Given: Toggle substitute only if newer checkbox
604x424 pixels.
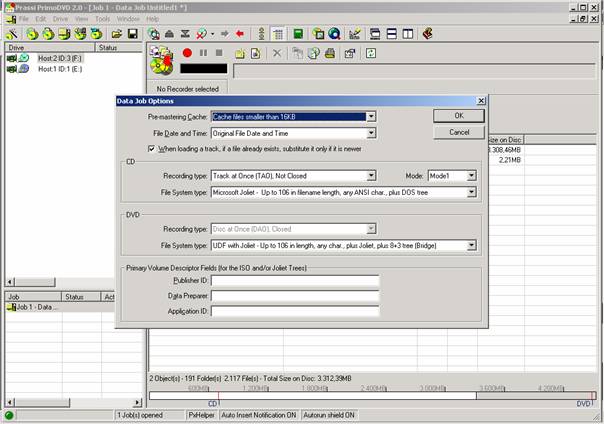Looking at the screenshot, I should 152,148.
